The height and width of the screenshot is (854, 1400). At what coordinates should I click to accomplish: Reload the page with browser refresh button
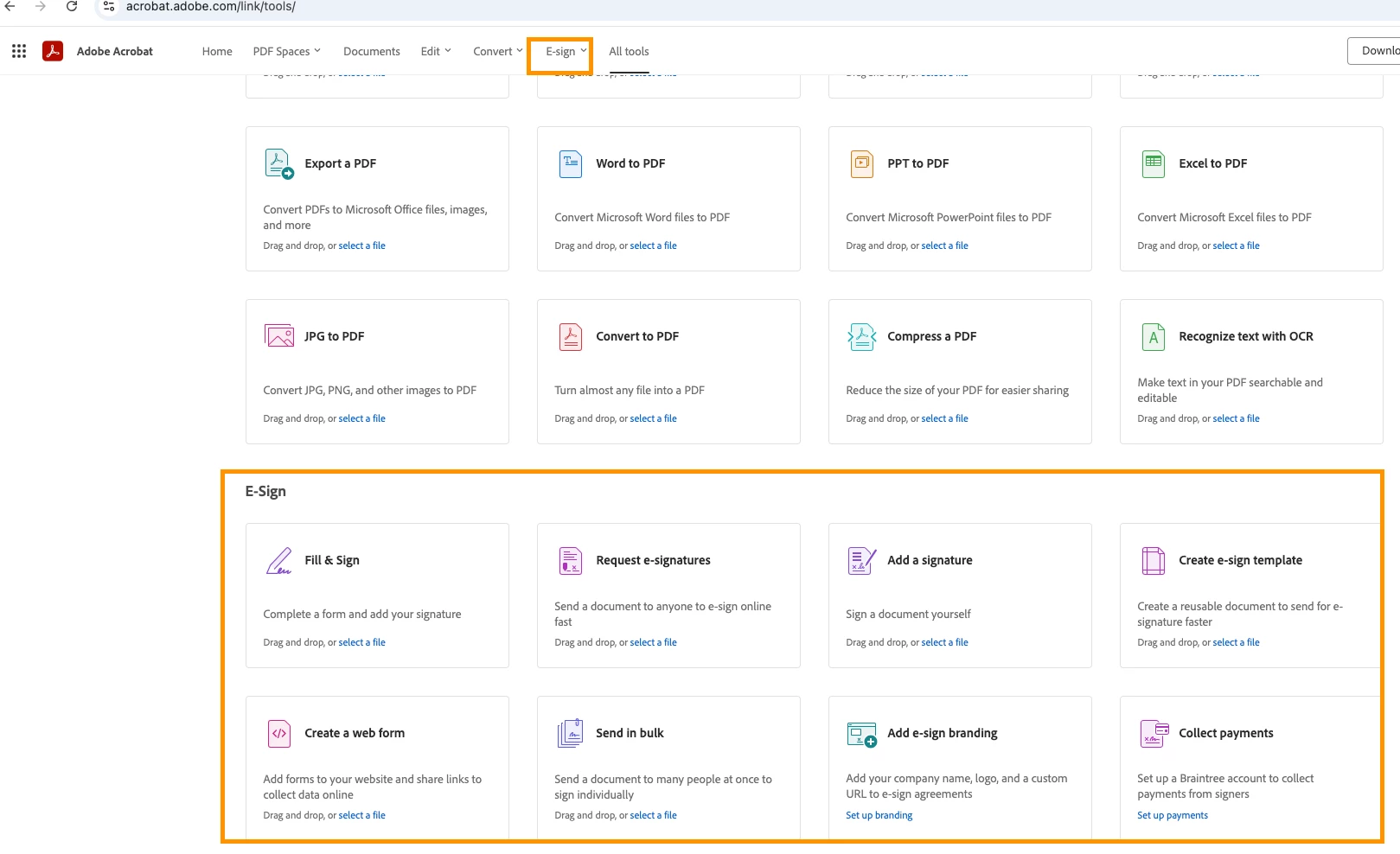pyautogui.click(x=72, y=7)
